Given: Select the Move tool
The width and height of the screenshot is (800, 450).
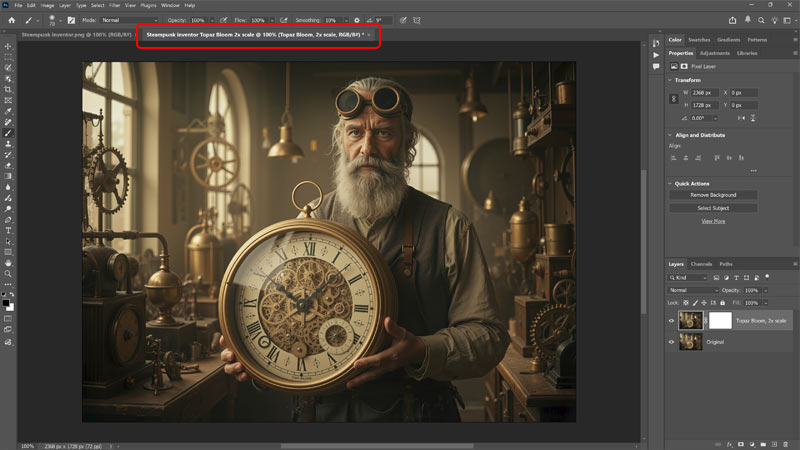Looking at the screenshot, I should tap(8, 46).
